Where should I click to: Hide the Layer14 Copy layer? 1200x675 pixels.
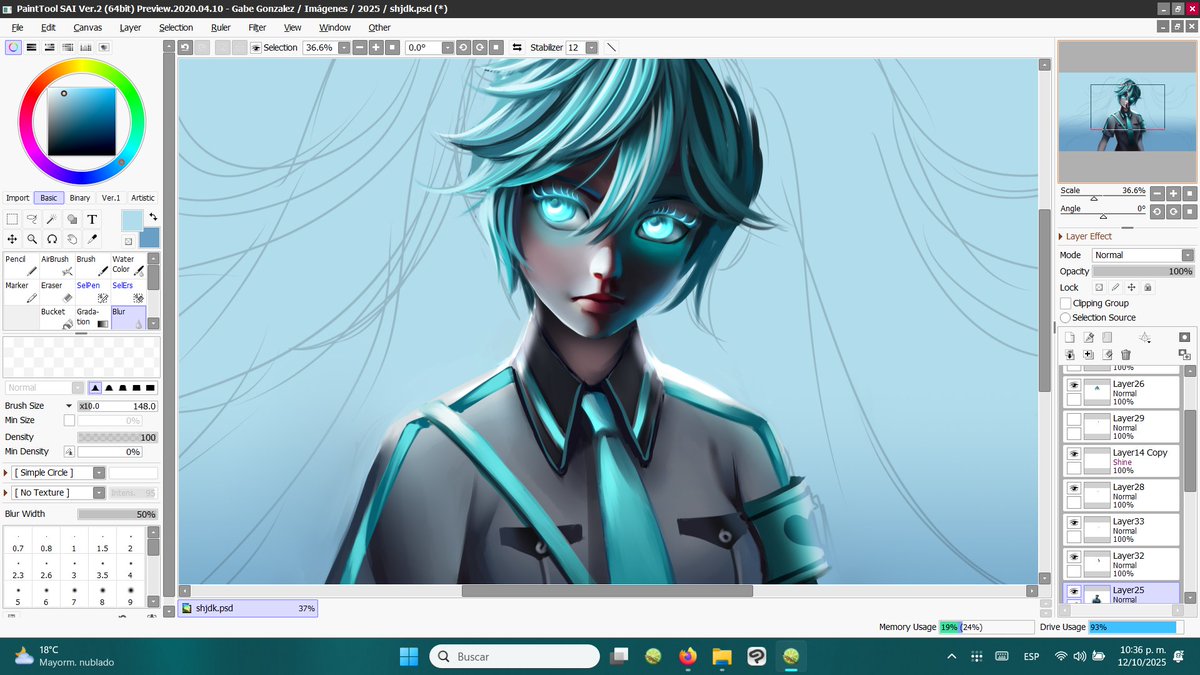[x=1074, y=453]
